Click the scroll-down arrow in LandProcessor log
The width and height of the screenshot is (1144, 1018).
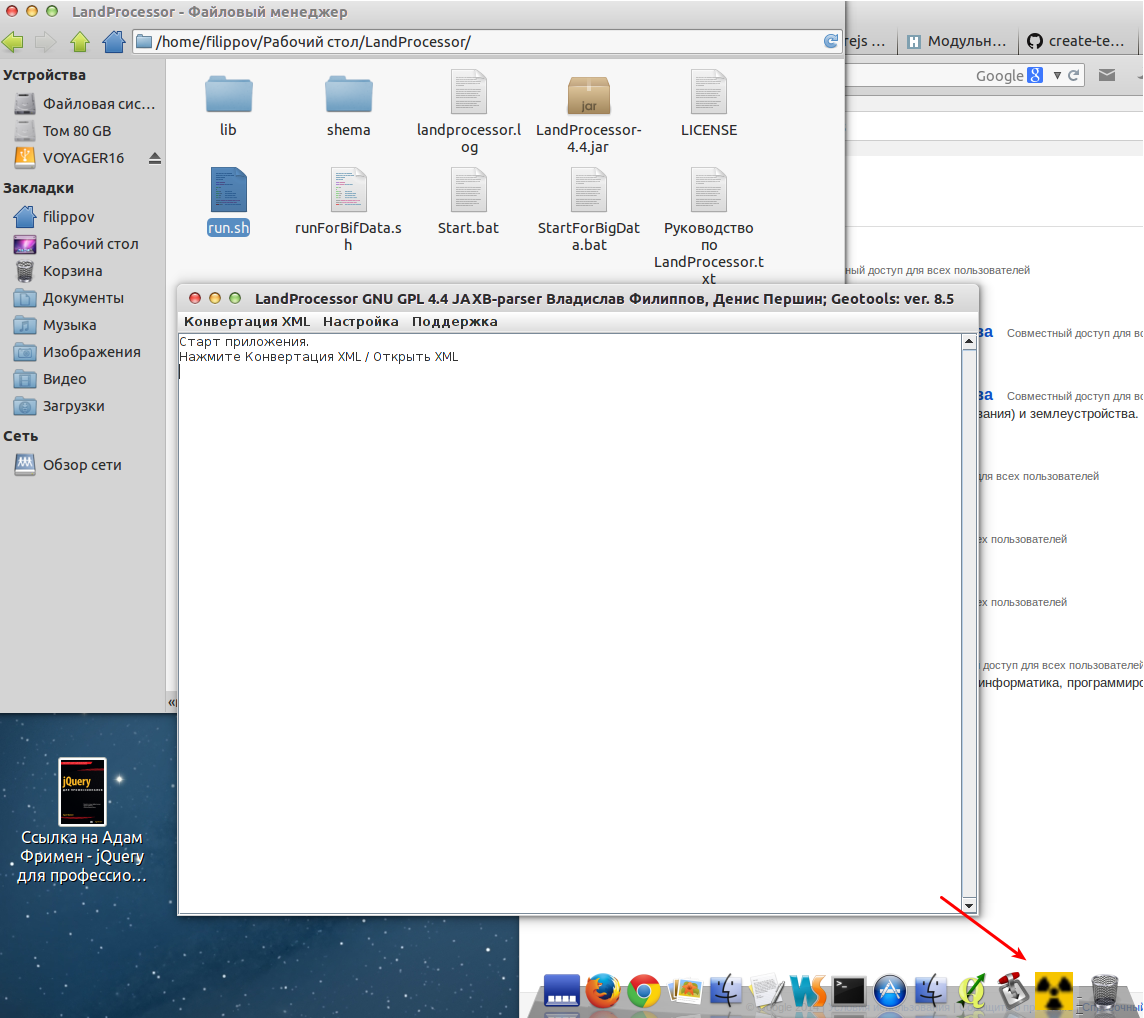(x=969, y=906)
